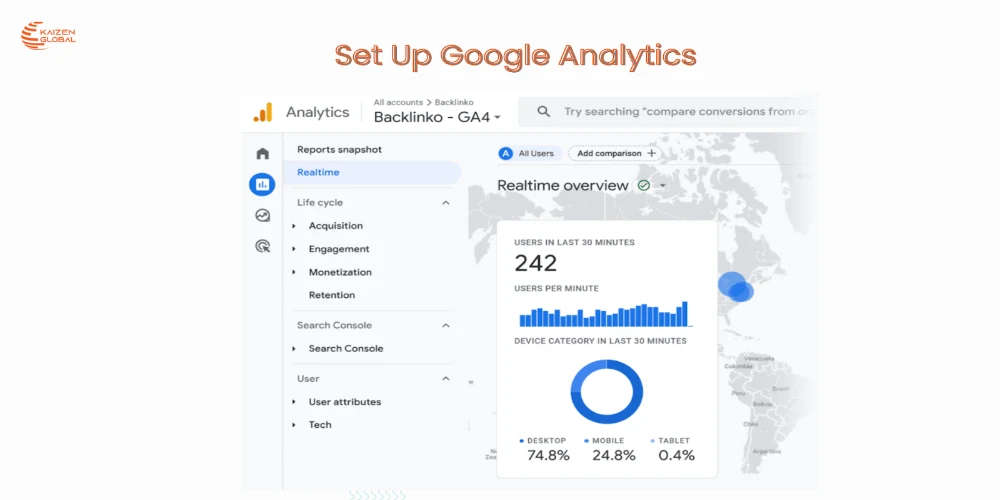Click the search input field

pos(667,112)
